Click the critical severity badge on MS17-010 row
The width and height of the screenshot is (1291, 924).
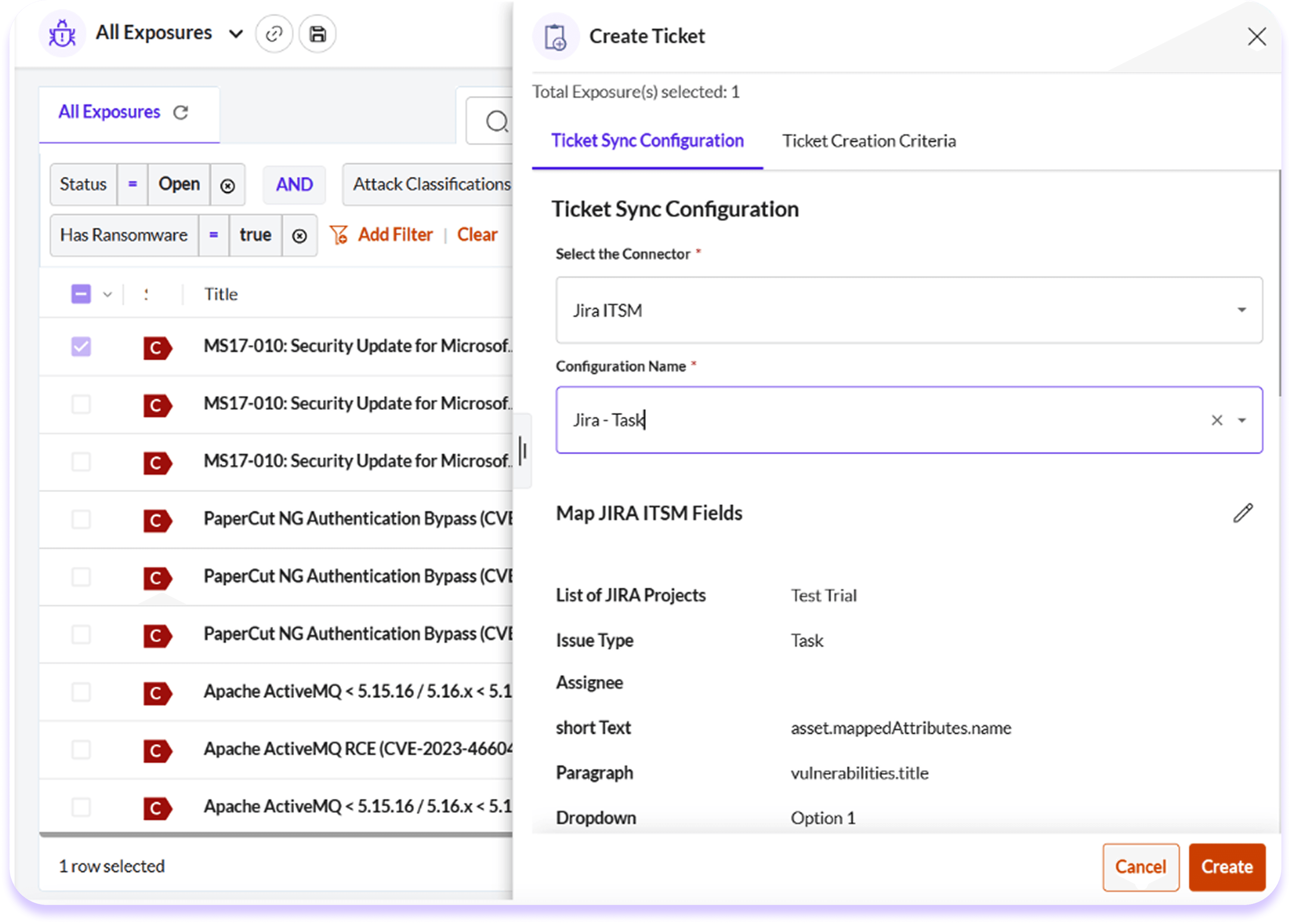[157, 348]
